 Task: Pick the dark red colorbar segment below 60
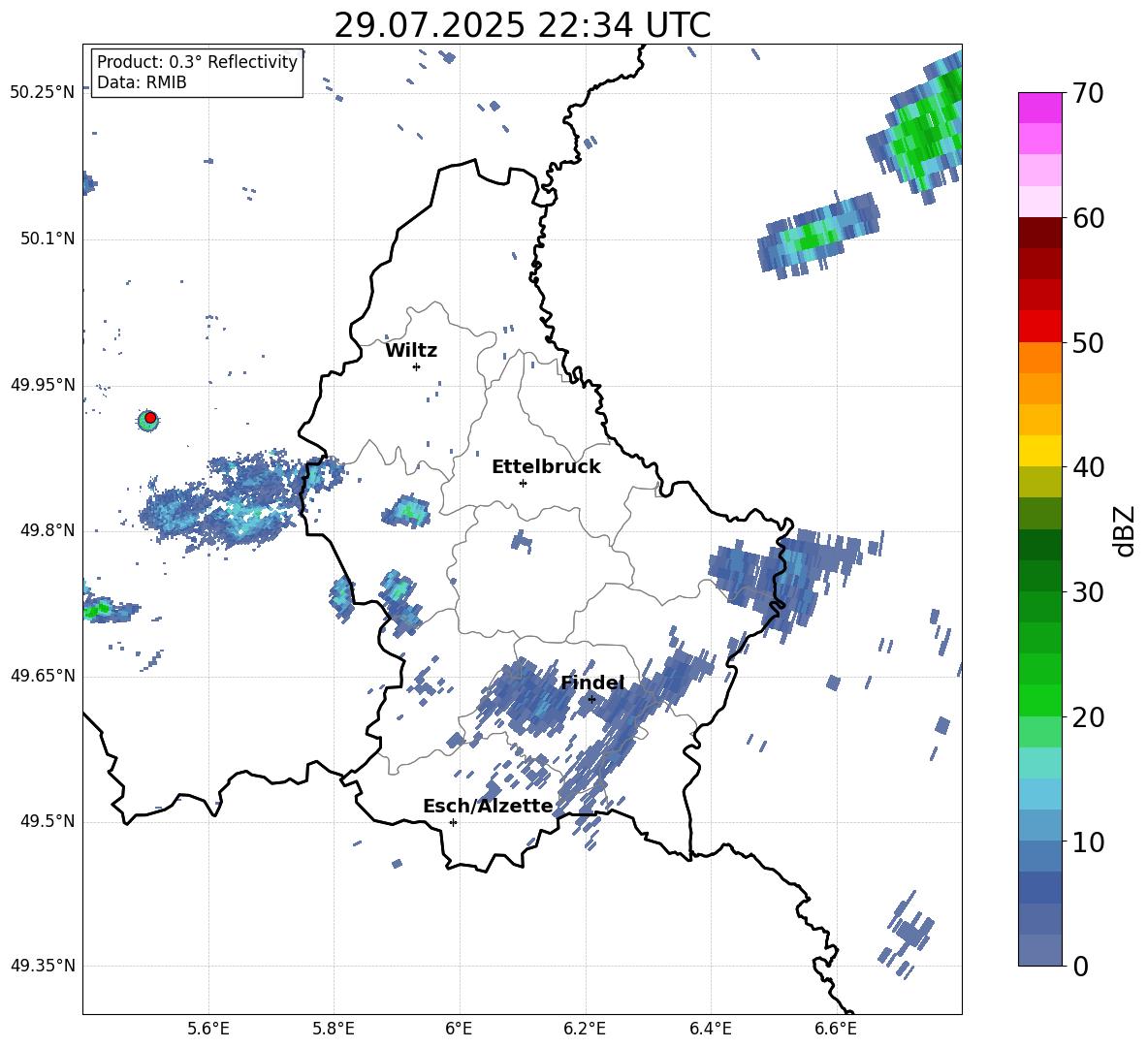pyautogui.click(x=1039, y=233)
